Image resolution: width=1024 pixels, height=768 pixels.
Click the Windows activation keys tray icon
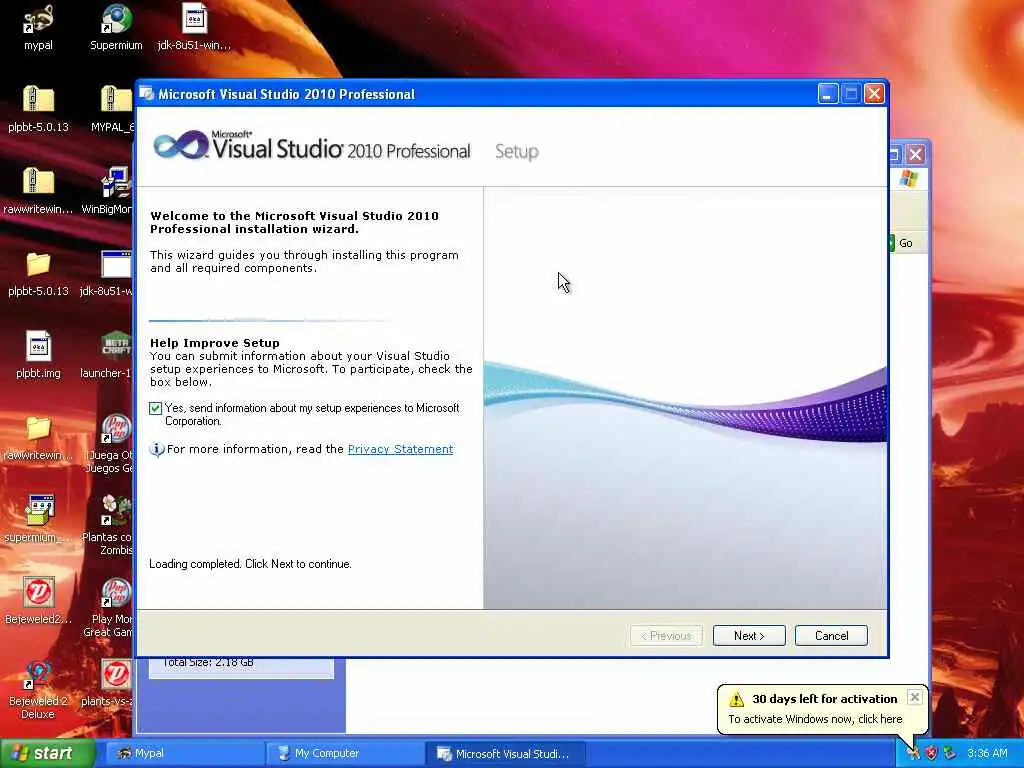913,753
